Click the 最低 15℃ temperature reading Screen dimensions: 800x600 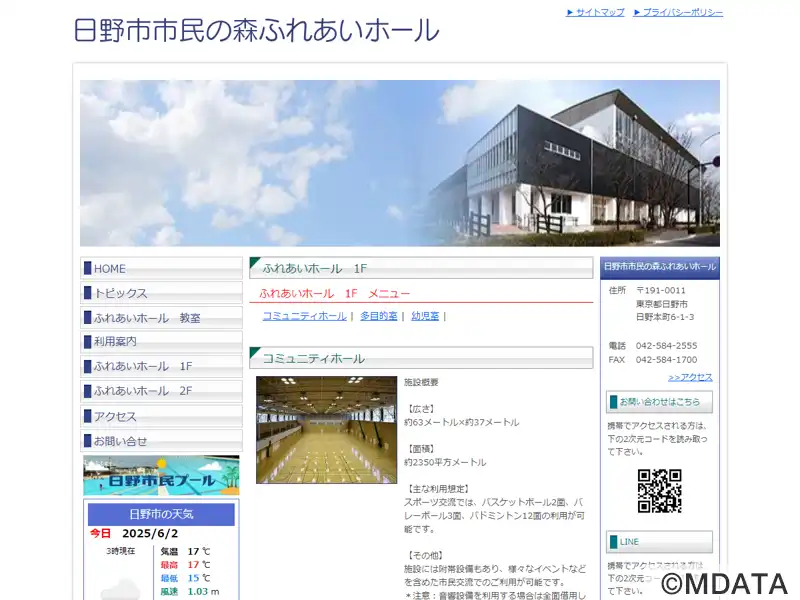pyautogui.click(x=185, y=578)
